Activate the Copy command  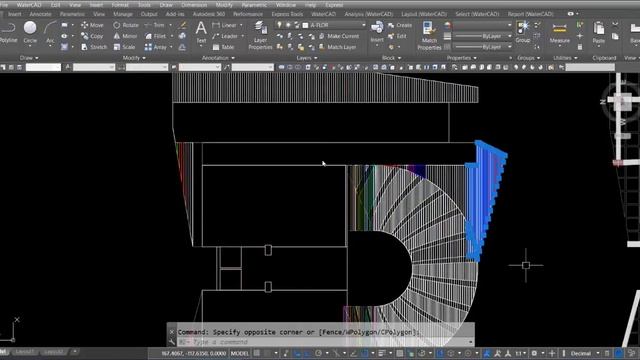pos(92,36)
